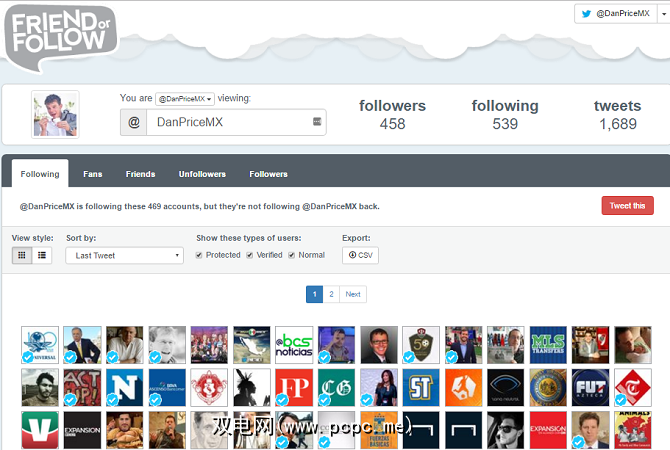Select the Following tab
This screenshot has width=670, height=450.
[x=40, y=174]
